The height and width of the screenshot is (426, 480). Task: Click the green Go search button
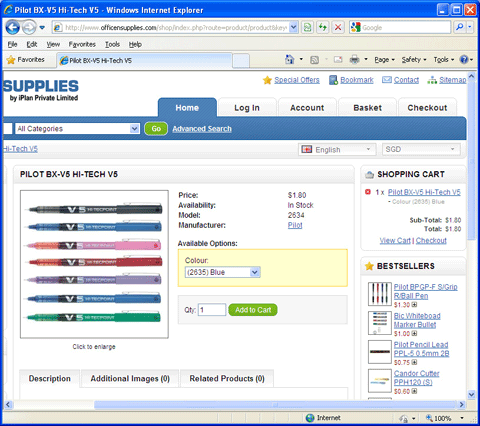(156, 129)
